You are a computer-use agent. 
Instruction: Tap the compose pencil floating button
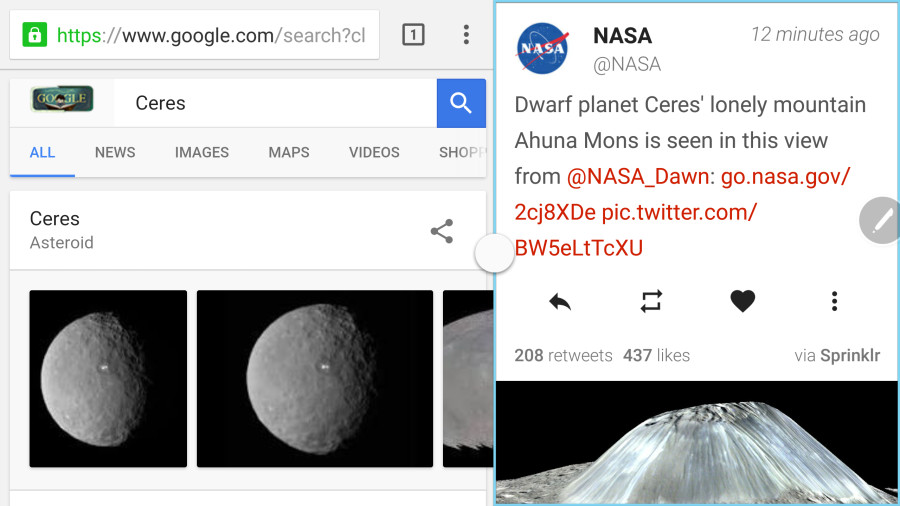[880, 220]
